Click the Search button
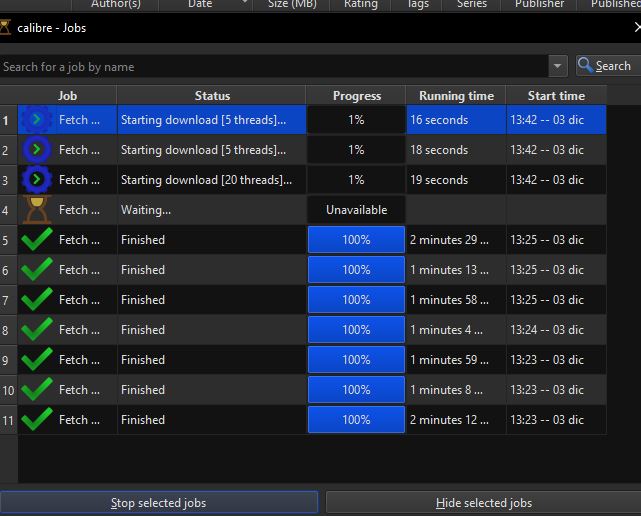This screenshot has width=641, height=516. tap(608, 66)
